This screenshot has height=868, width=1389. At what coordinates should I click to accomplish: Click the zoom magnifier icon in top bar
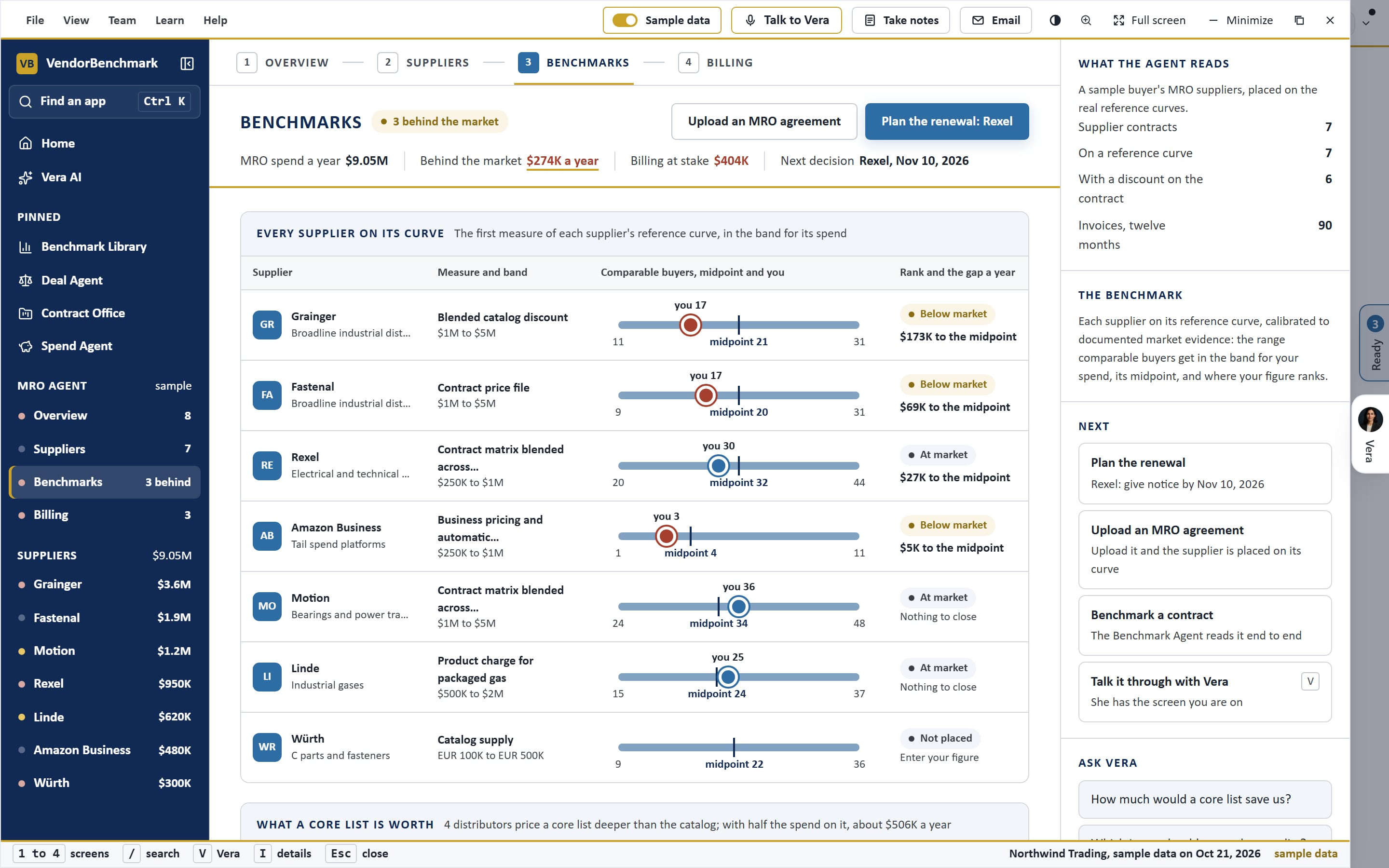coord(1086,20)
